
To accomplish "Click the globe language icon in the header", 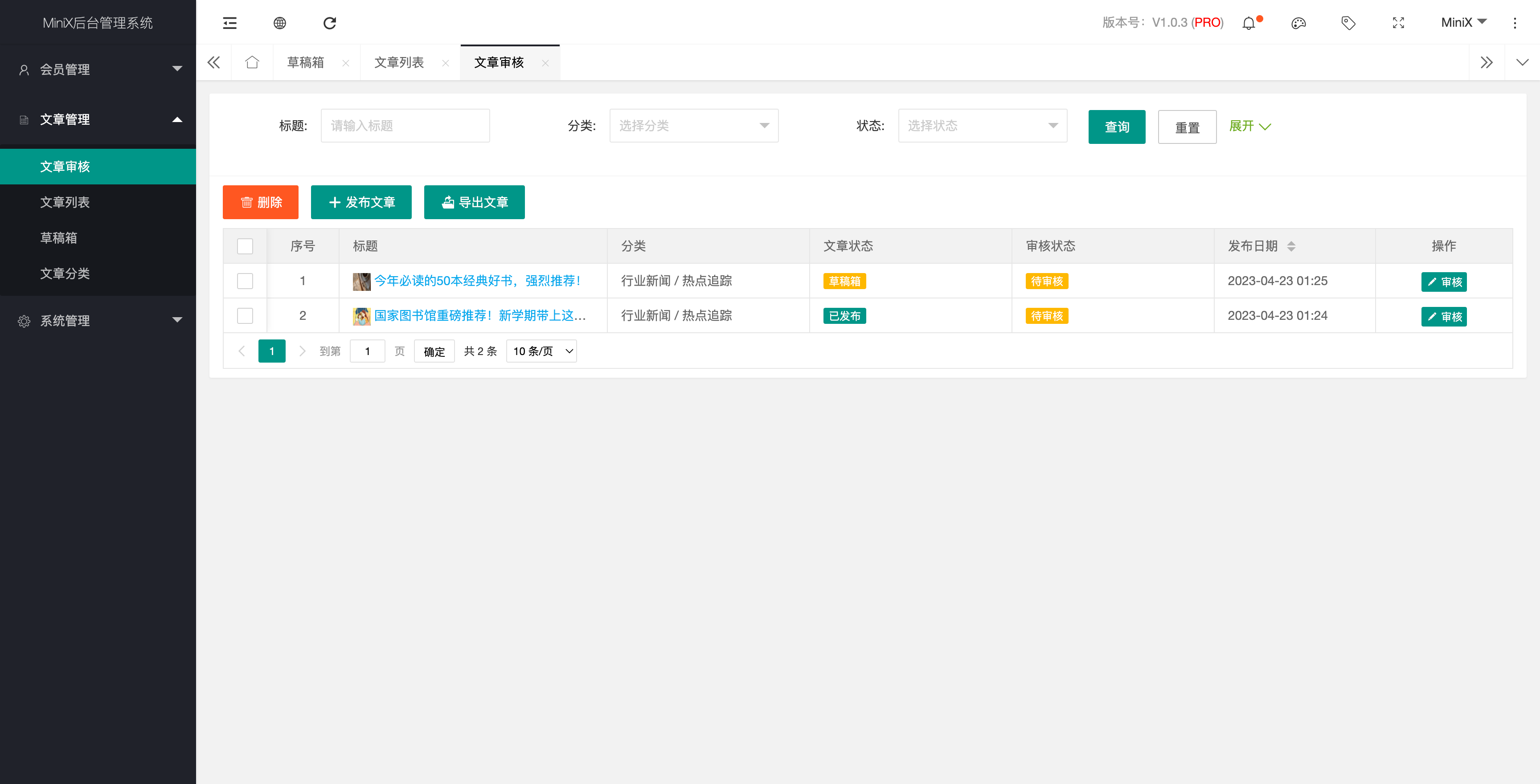I will [280, 23].
